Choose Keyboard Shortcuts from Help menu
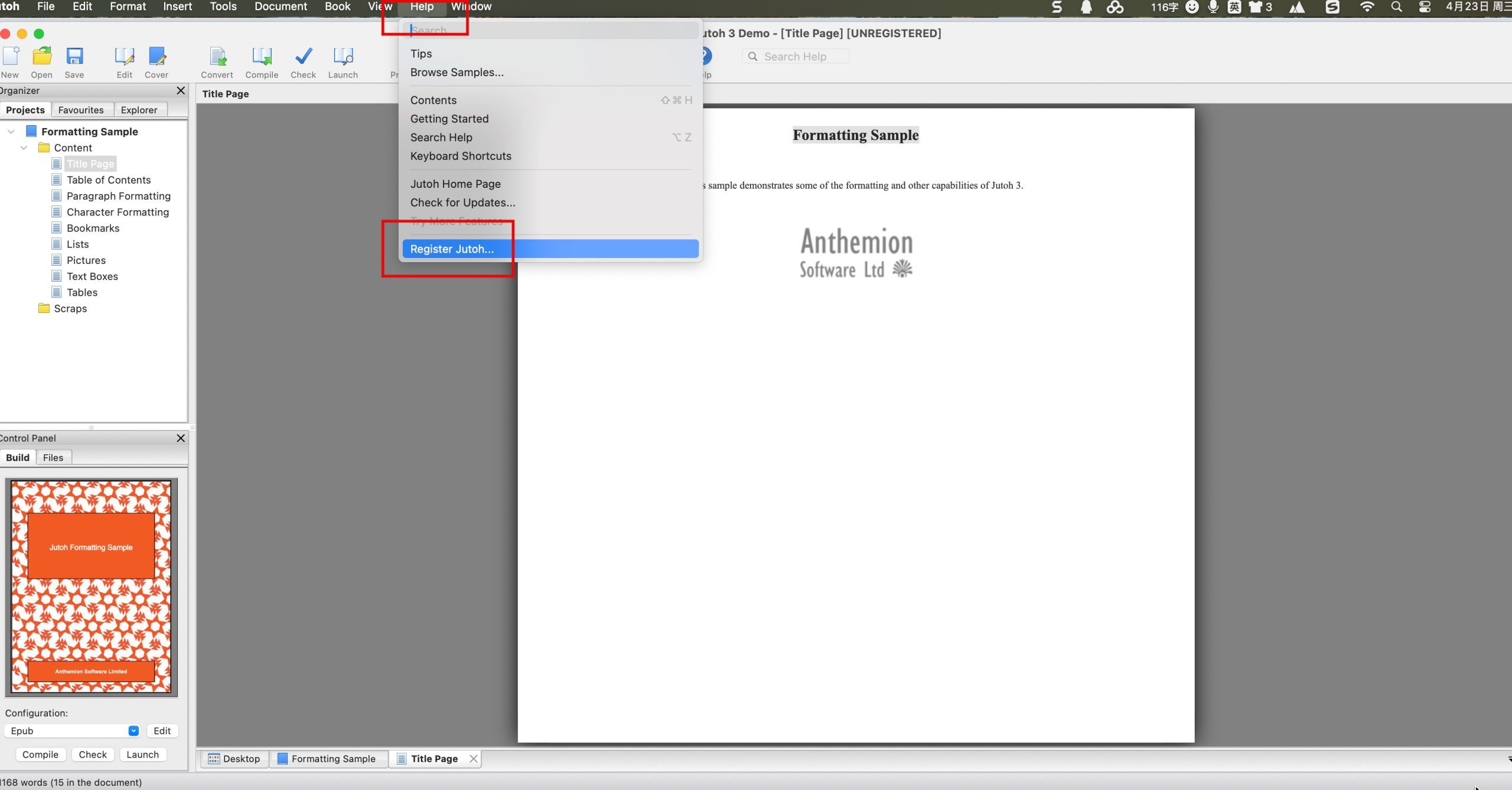1512x790 pixels. (461, 156)
